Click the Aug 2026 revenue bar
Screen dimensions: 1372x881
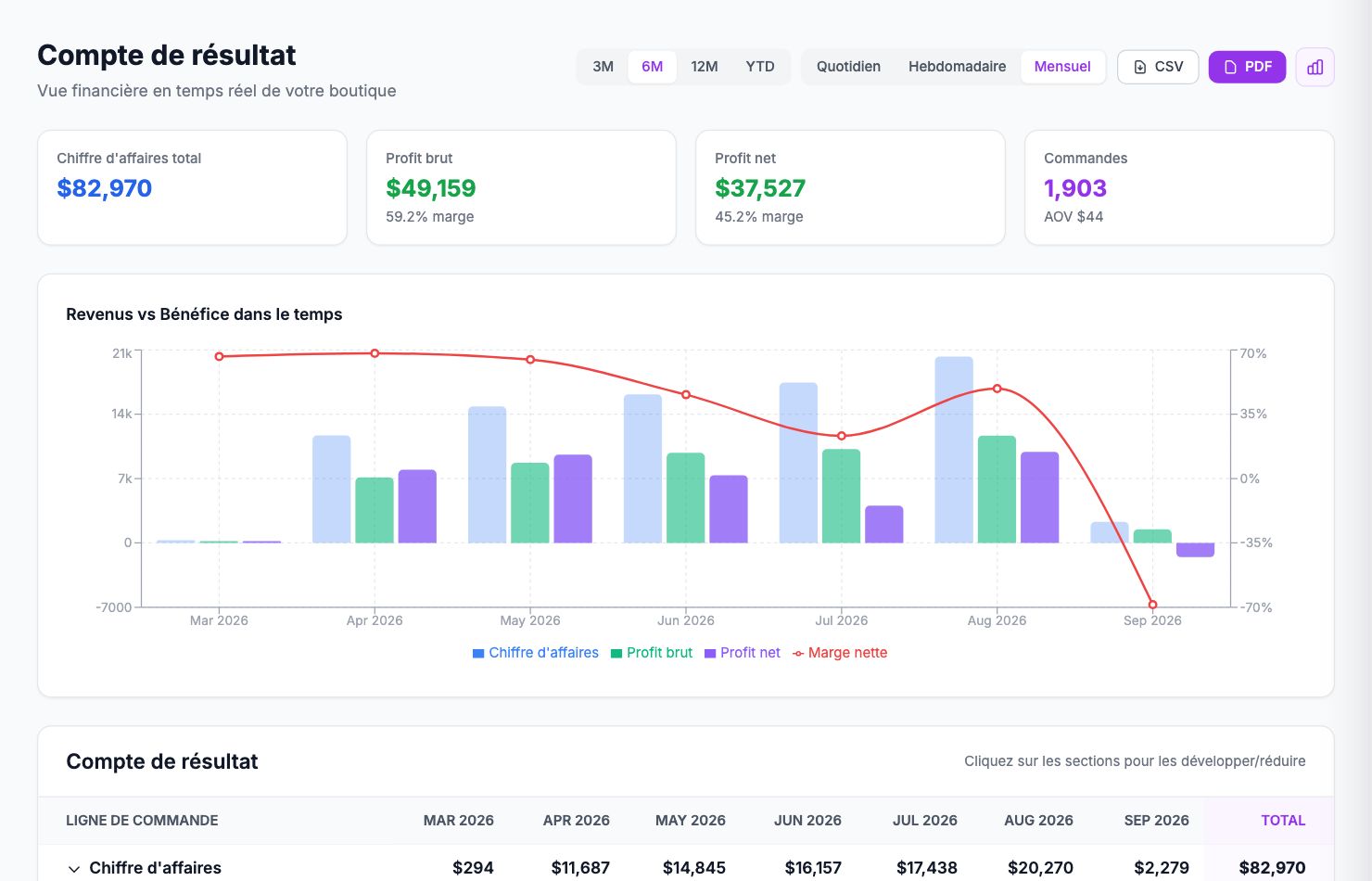pos(954,450)
